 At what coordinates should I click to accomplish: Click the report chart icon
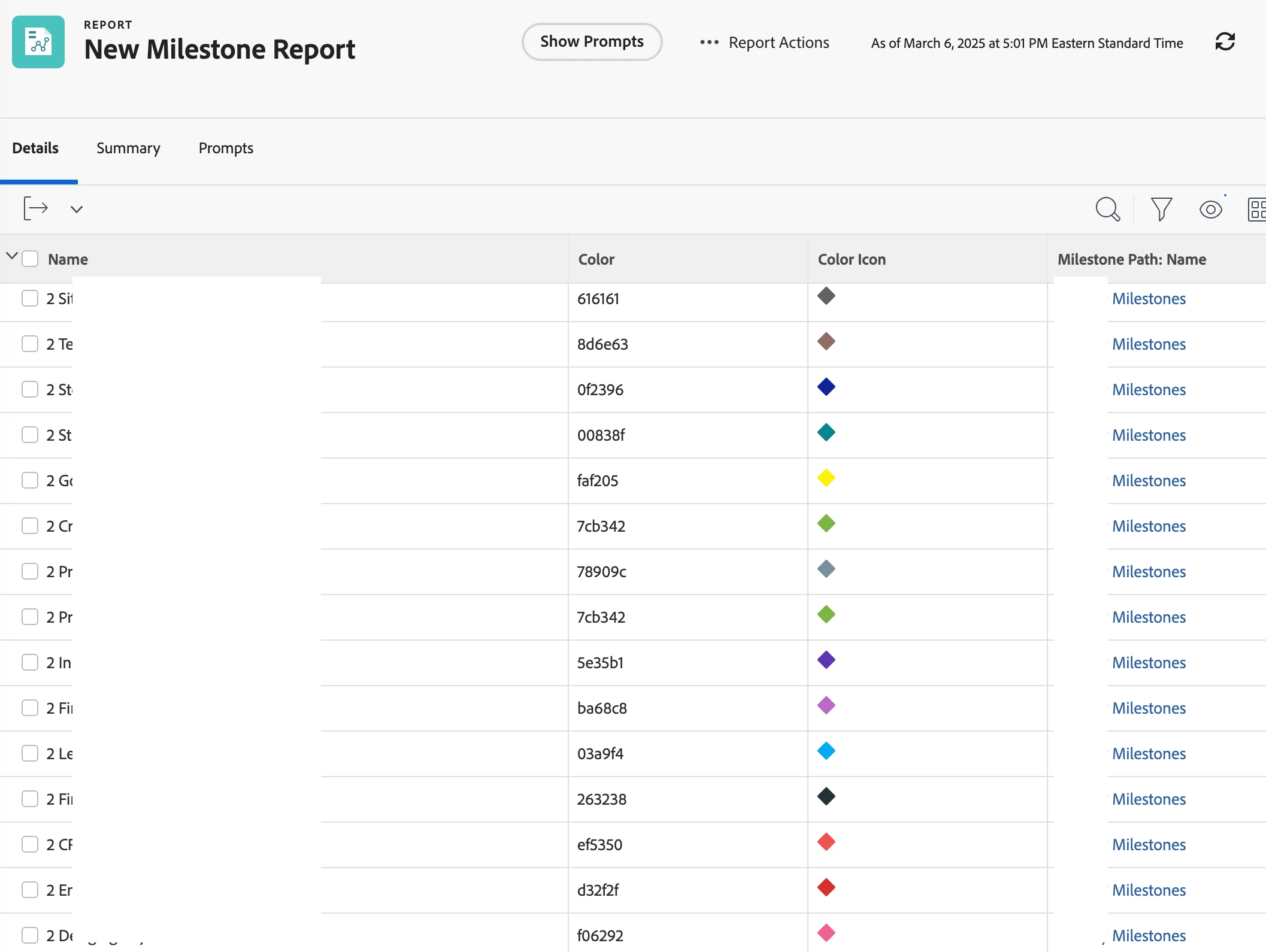[38, 42]
